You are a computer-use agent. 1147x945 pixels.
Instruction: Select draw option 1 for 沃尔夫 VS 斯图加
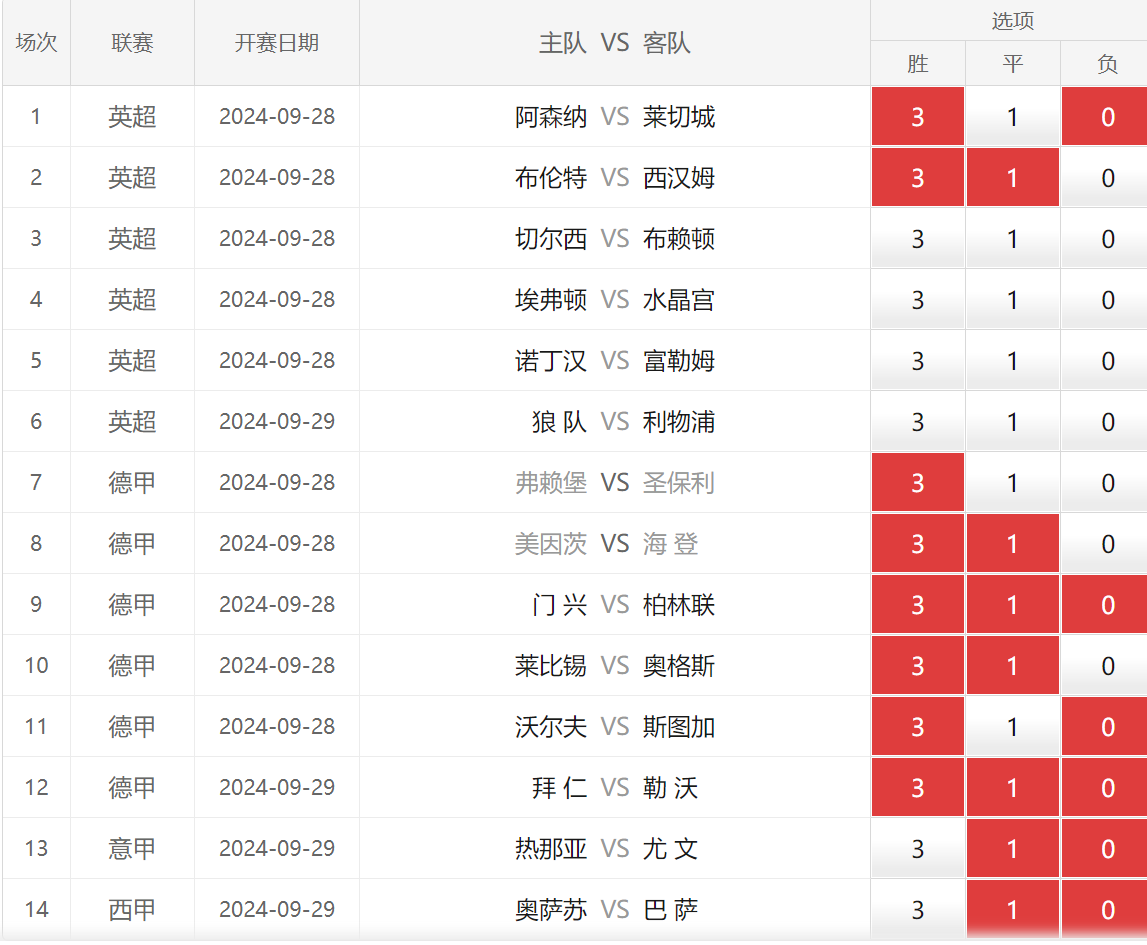click(1012, 726)
